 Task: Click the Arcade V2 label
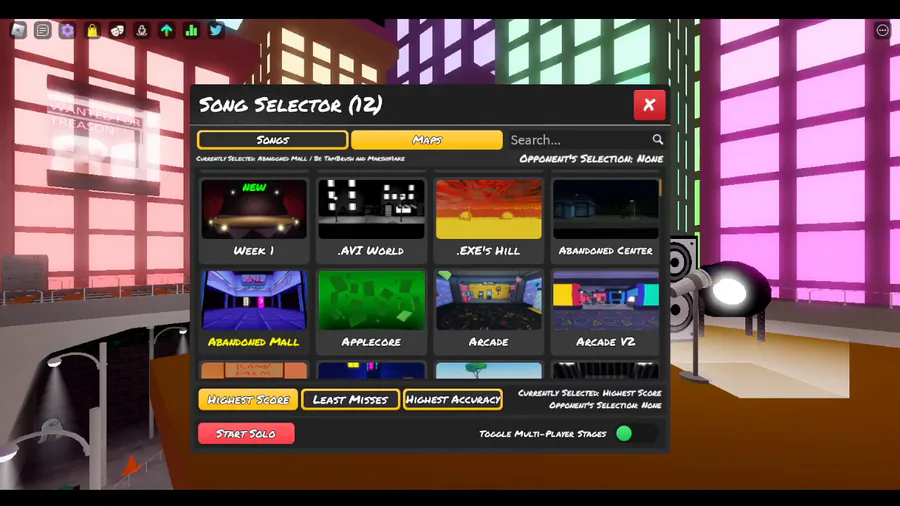point(606,342)
